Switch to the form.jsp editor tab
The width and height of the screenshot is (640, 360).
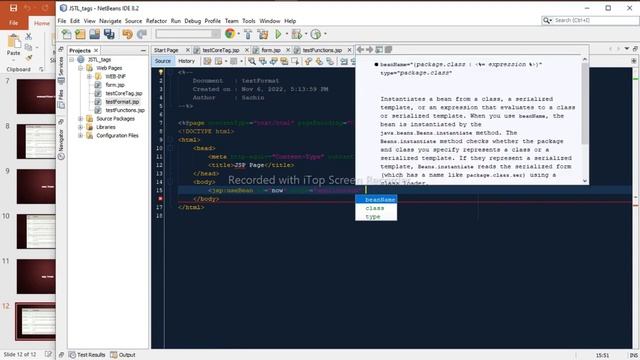271,50
